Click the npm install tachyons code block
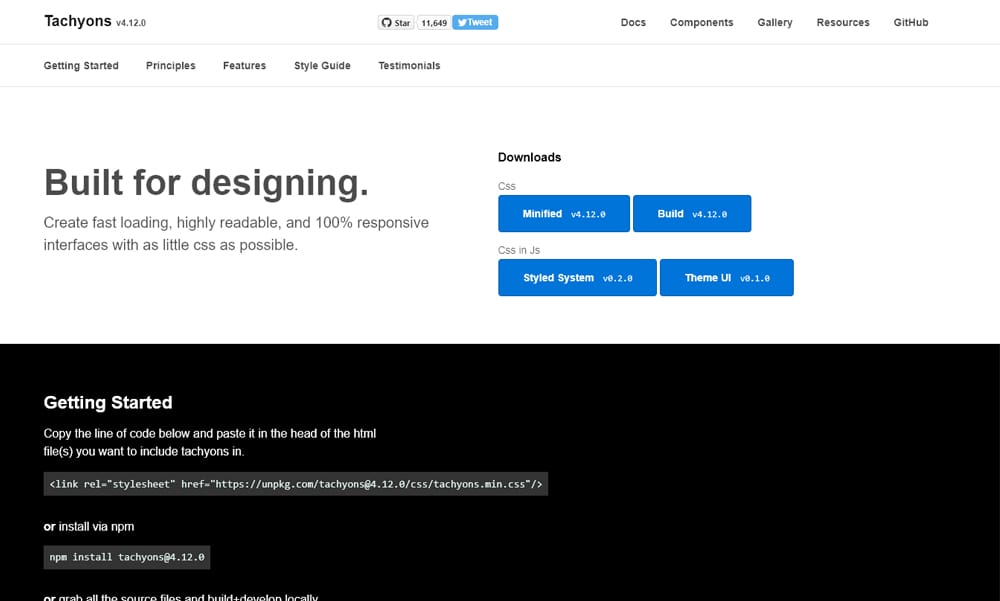 (x=127, y=557)
